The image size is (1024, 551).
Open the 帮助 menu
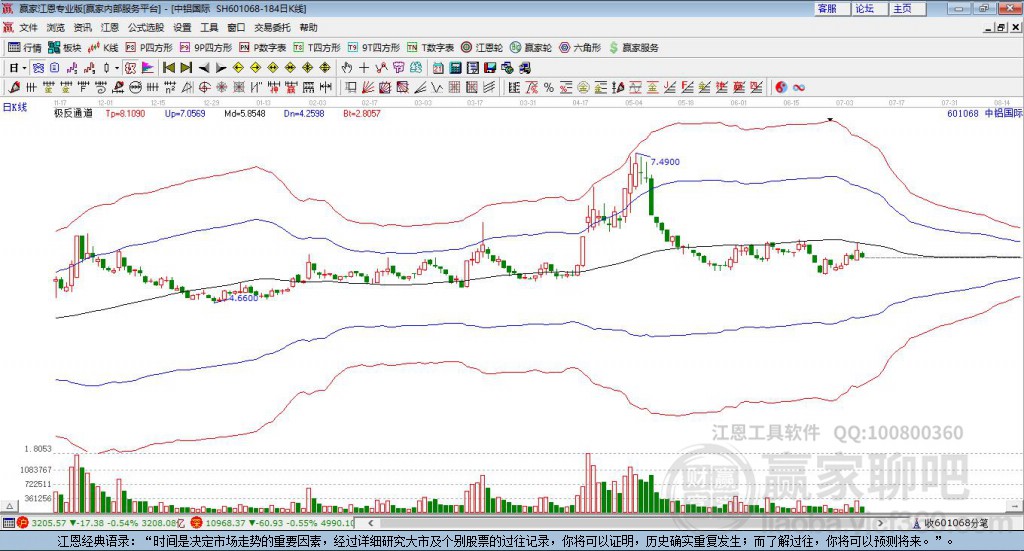pos(308,27)
